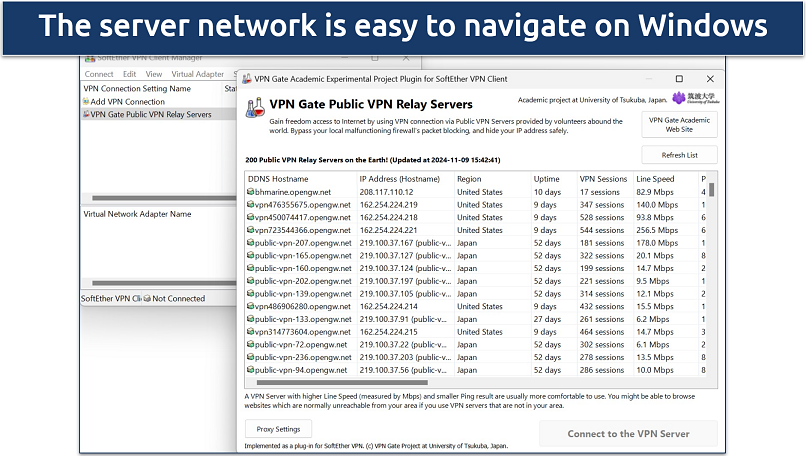Click the 178.0 Mbps line speed cell
Screen dimensions: 806x456
[x=657, y=243]
